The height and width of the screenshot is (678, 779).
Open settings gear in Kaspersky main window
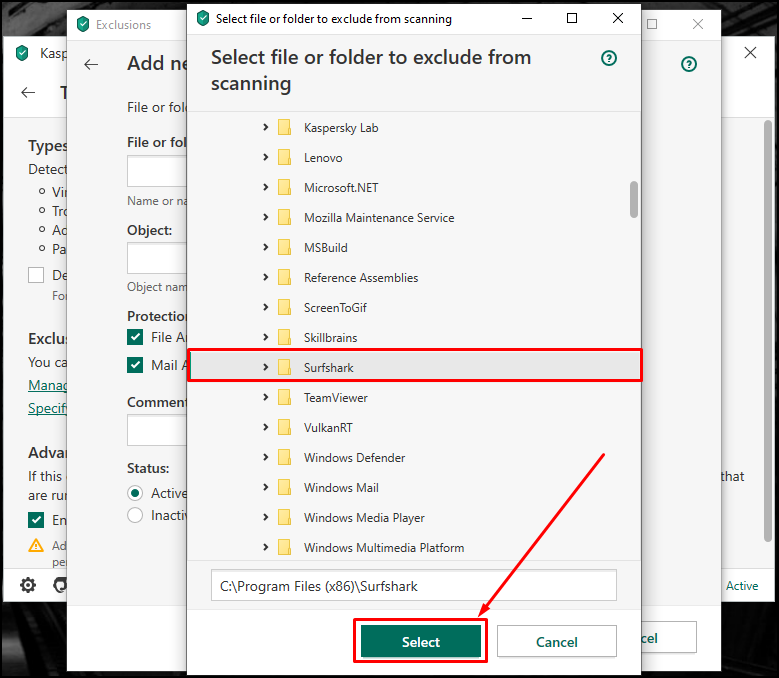click(28, 585)
